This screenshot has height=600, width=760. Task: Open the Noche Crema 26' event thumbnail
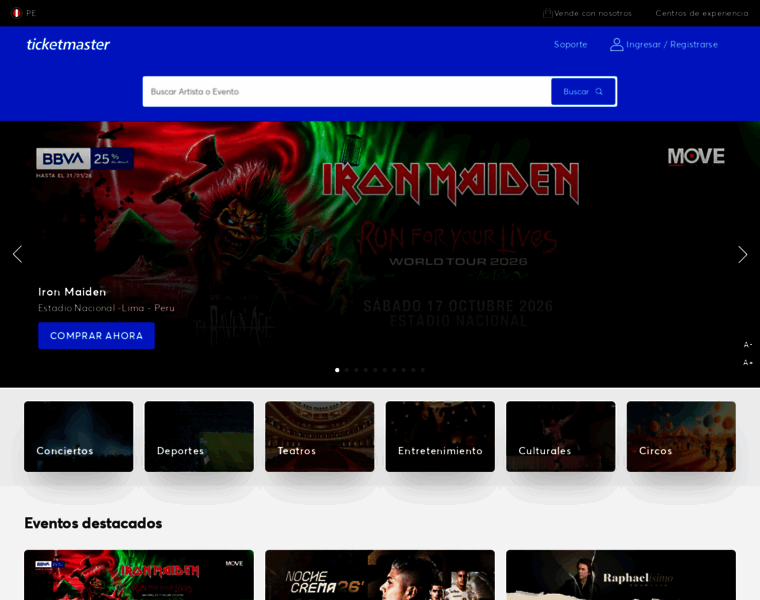(380, 575)
